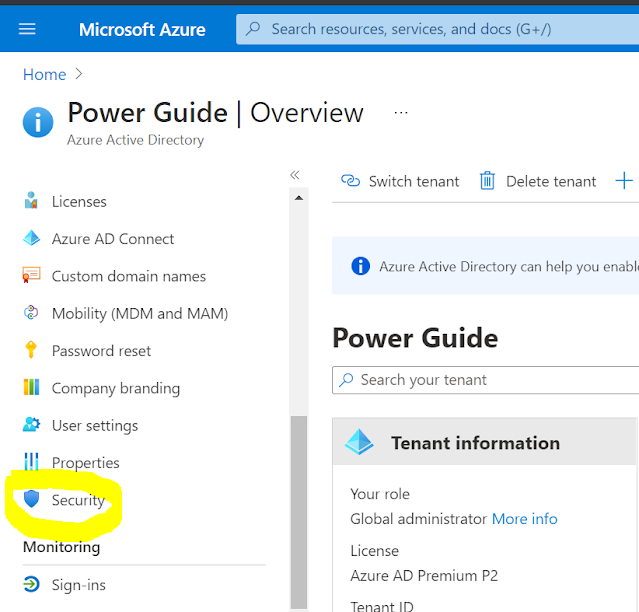Focus the Search your tenant field
The height and width of the screenshot is (612, 639).
coord(485,380)
